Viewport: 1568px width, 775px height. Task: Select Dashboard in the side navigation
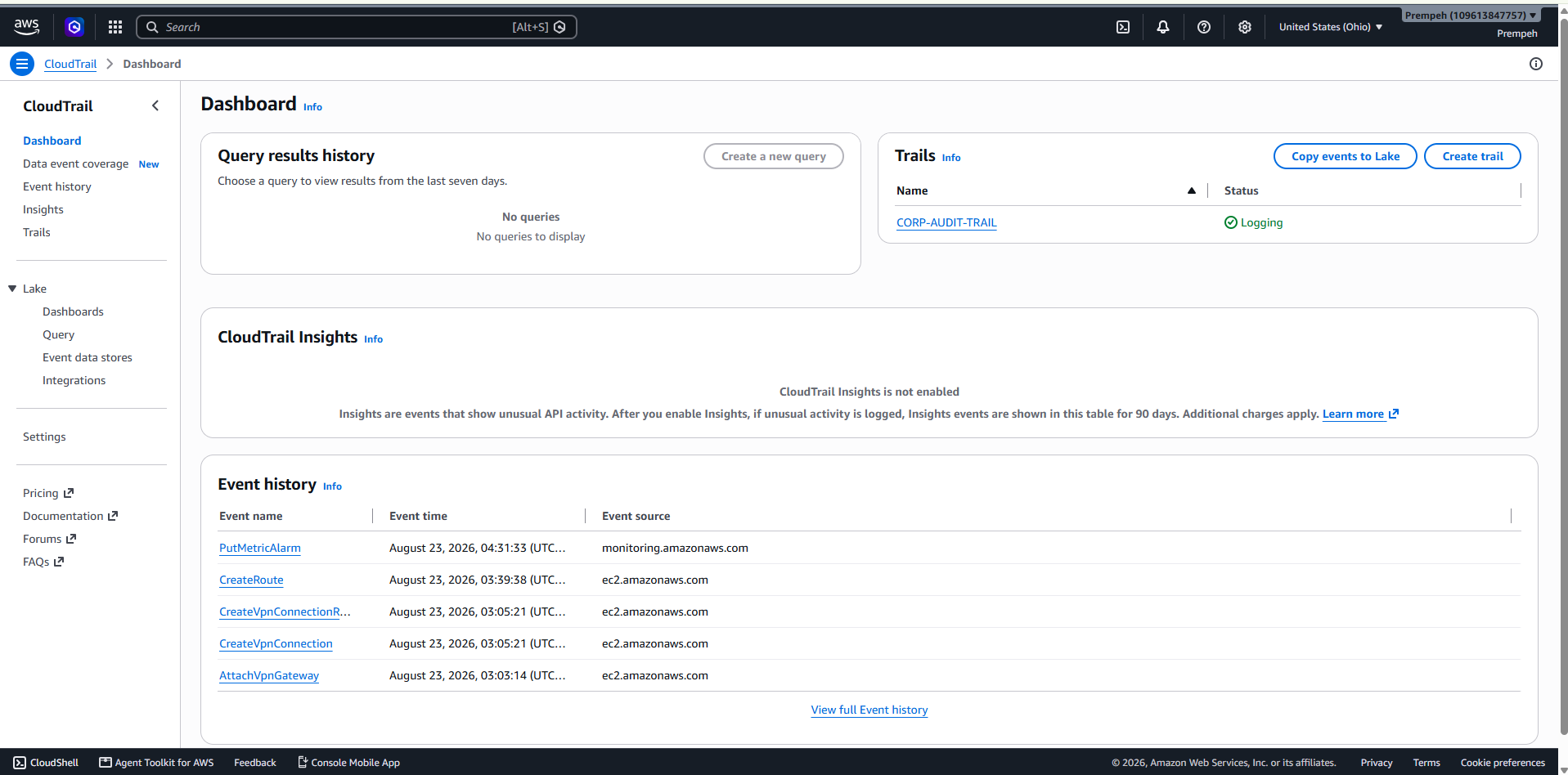coord(52,141)
